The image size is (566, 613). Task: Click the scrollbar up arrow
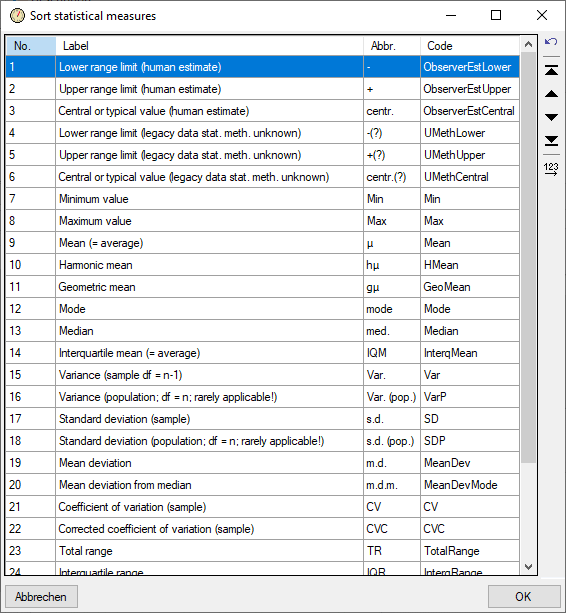click(x=528, y=44)
